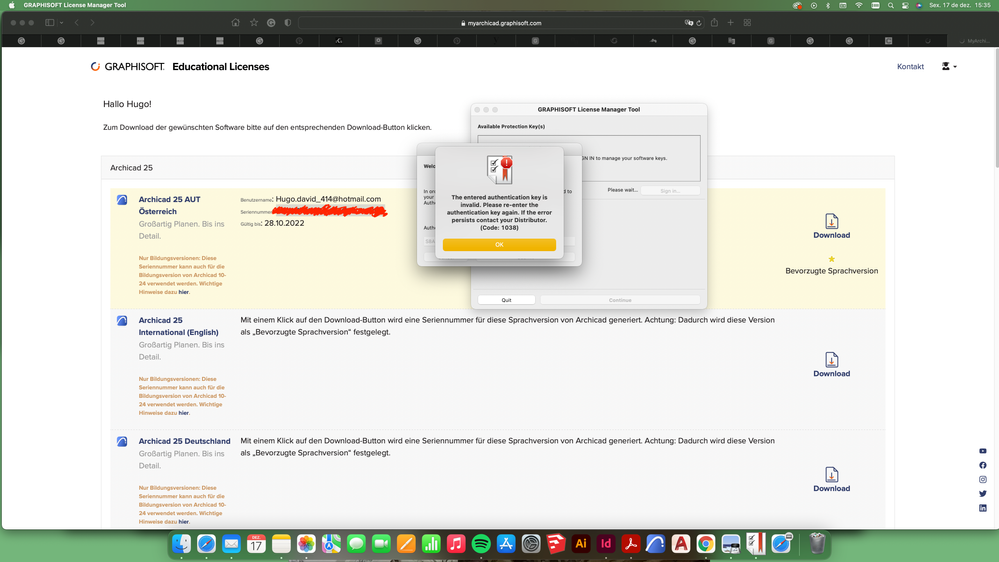
Task: Click the Safari address bar
Action: coord(501,23)
